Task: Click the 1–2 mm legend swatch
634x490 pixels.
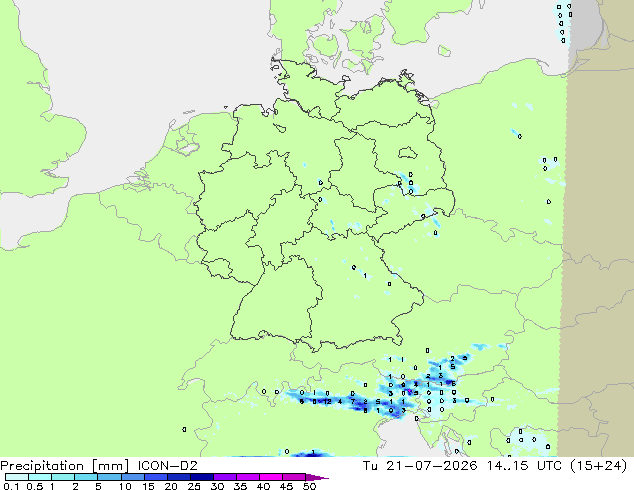Action: 63,477
